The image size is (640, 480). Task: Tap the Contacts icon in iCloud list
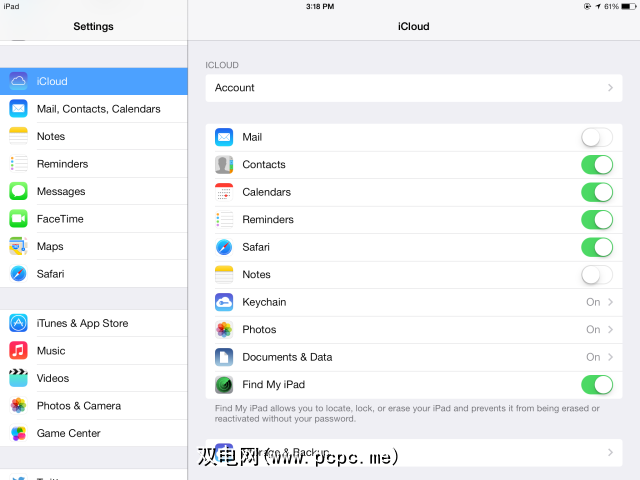pyautogui.click(x=224, y=164)
